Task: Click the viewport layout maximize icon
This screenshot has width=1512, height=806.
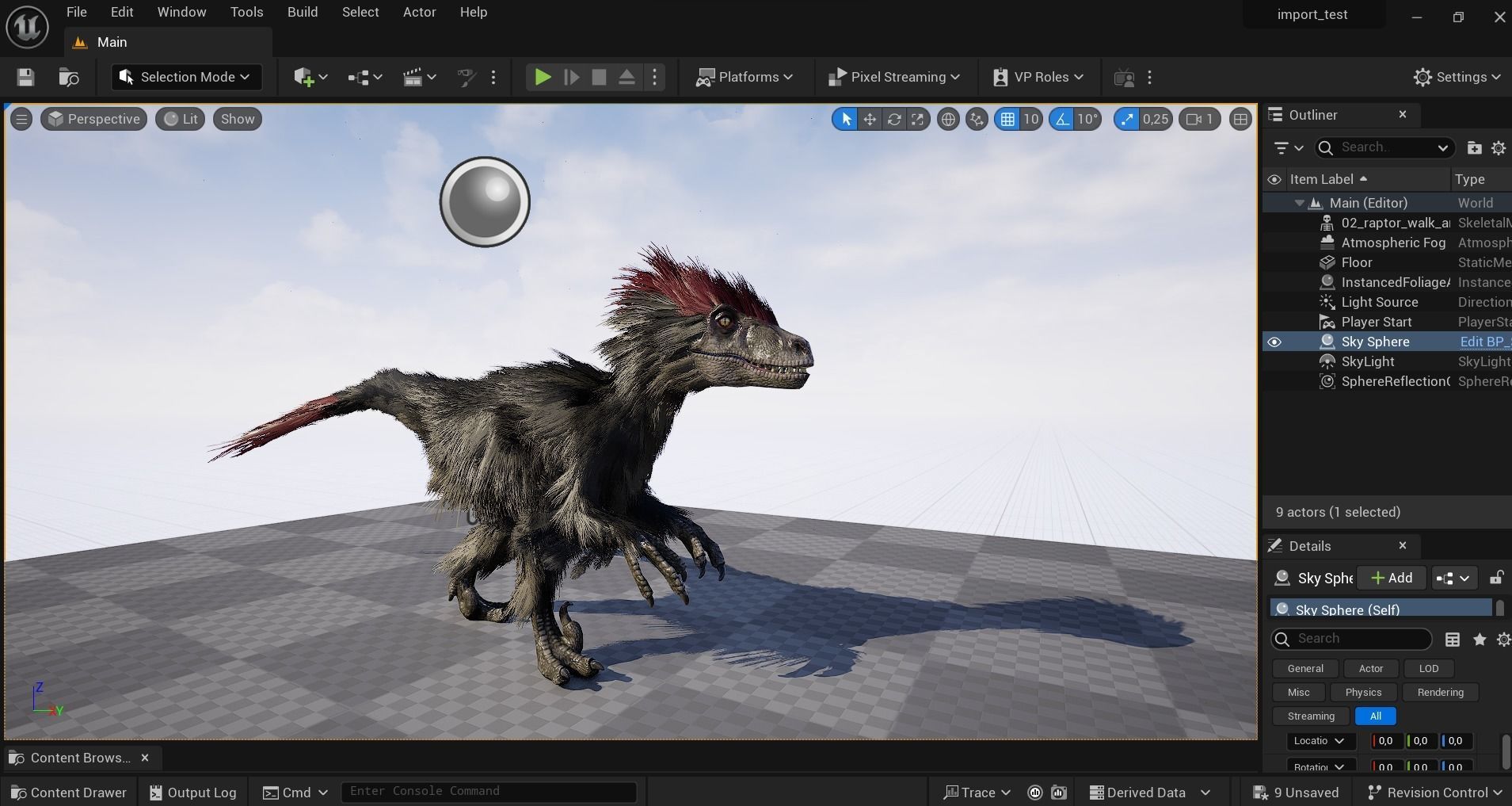Action: (1240, 119)
